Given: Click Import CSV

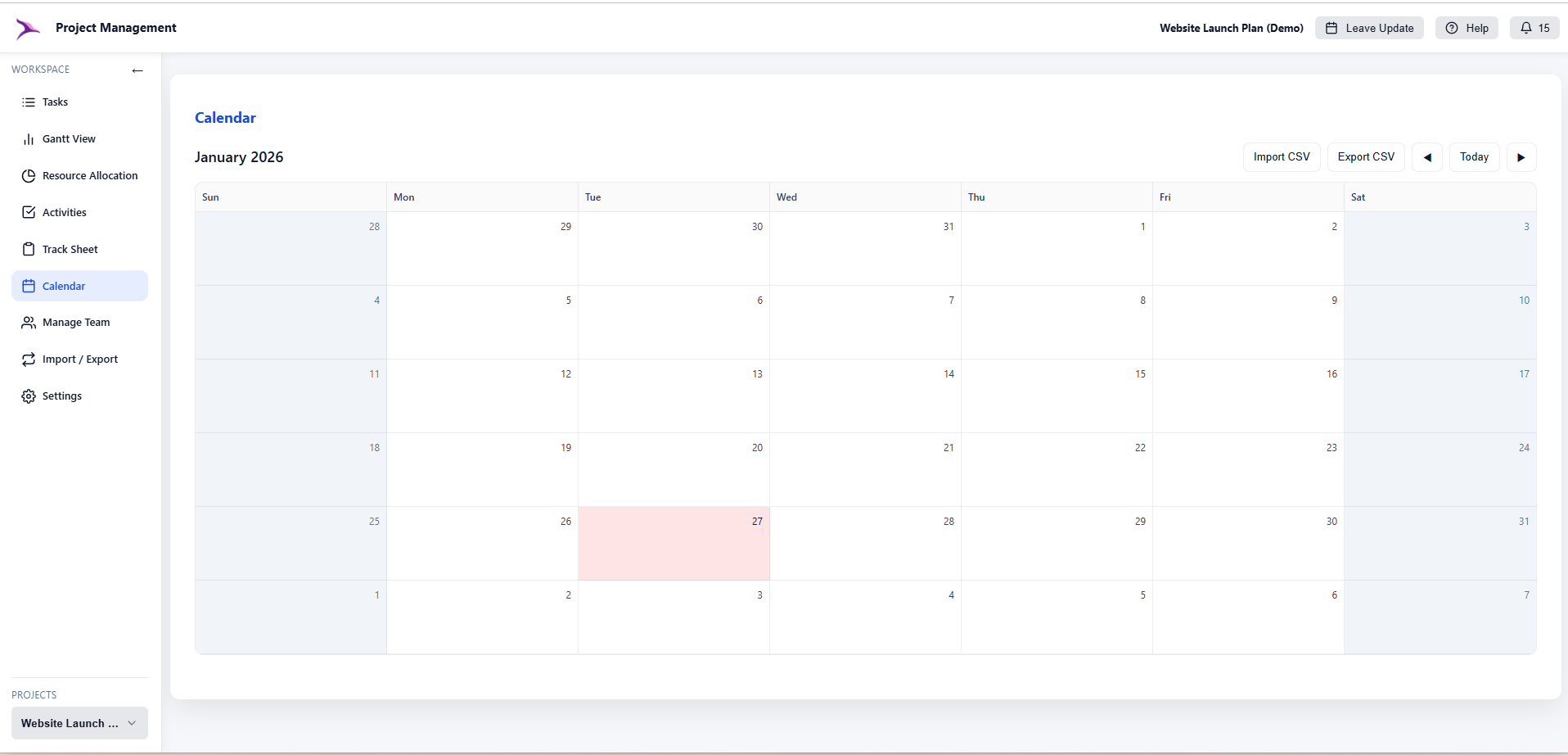Looking at the screenshot, I should (x=1281, y=156).
